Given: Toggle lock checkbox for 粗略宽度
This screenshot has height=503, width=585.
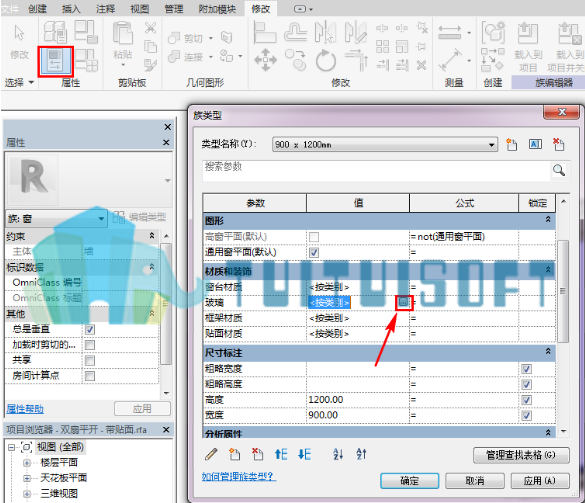Looking at the screenshot, I should point(526,369).
